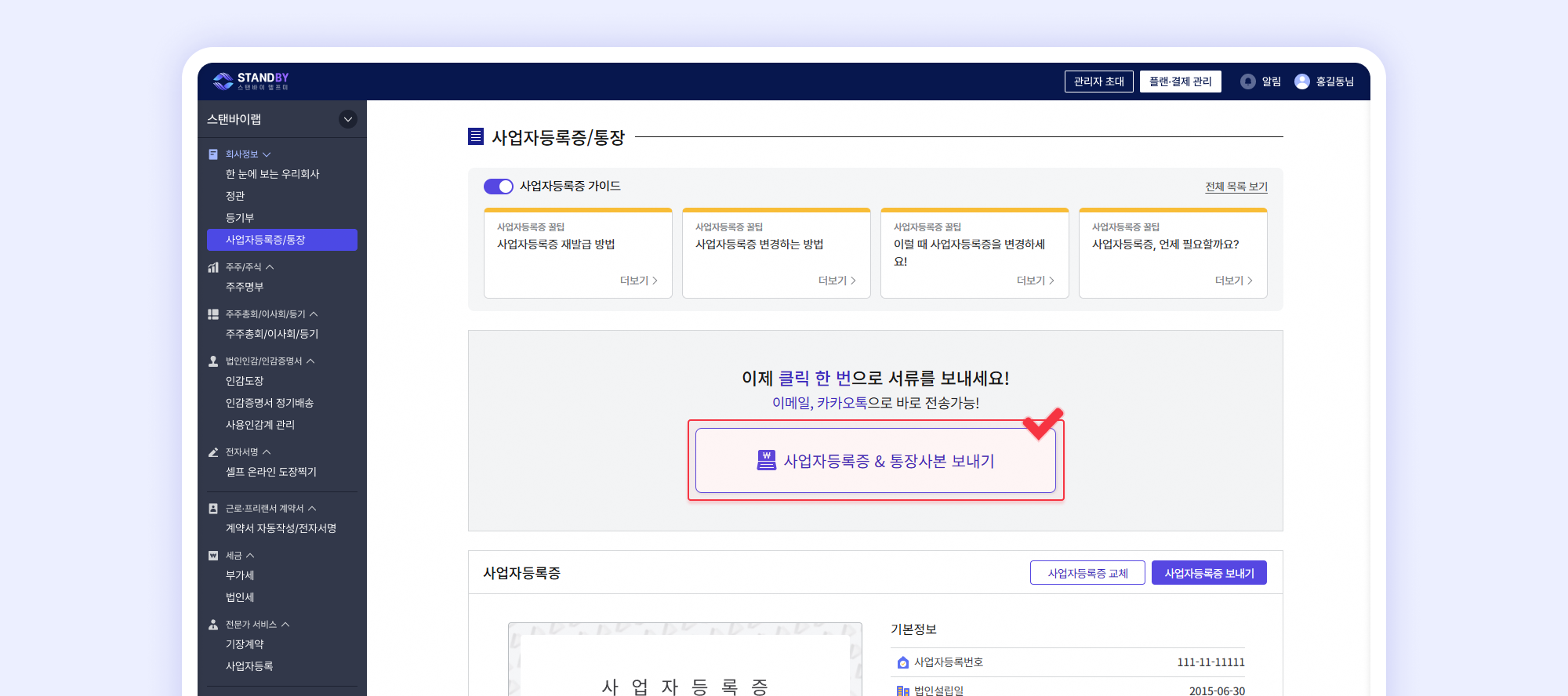Open the 인감도장 menu item
The height and width of the screenshot is (696, 1568).
tap(245, 381)
